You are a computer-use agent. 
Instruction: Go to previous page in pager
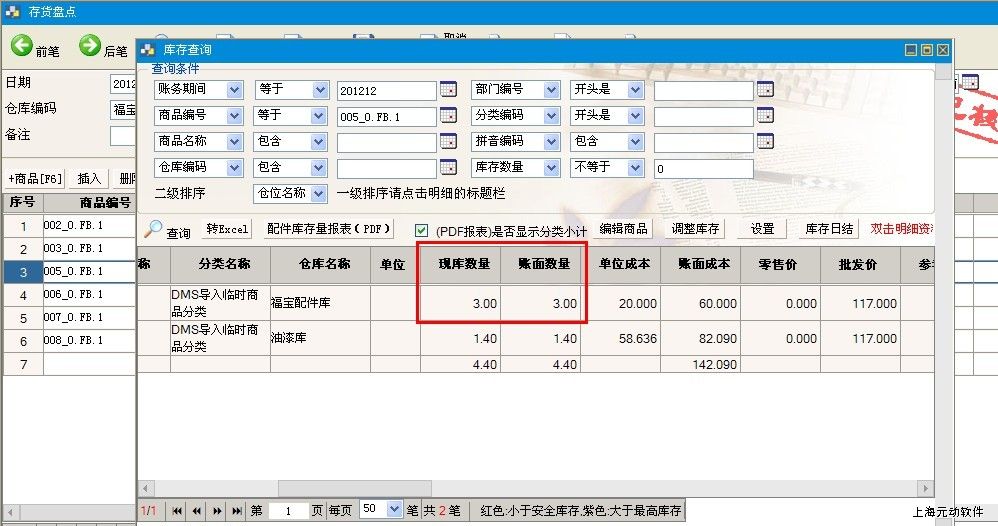click(197, 511)
